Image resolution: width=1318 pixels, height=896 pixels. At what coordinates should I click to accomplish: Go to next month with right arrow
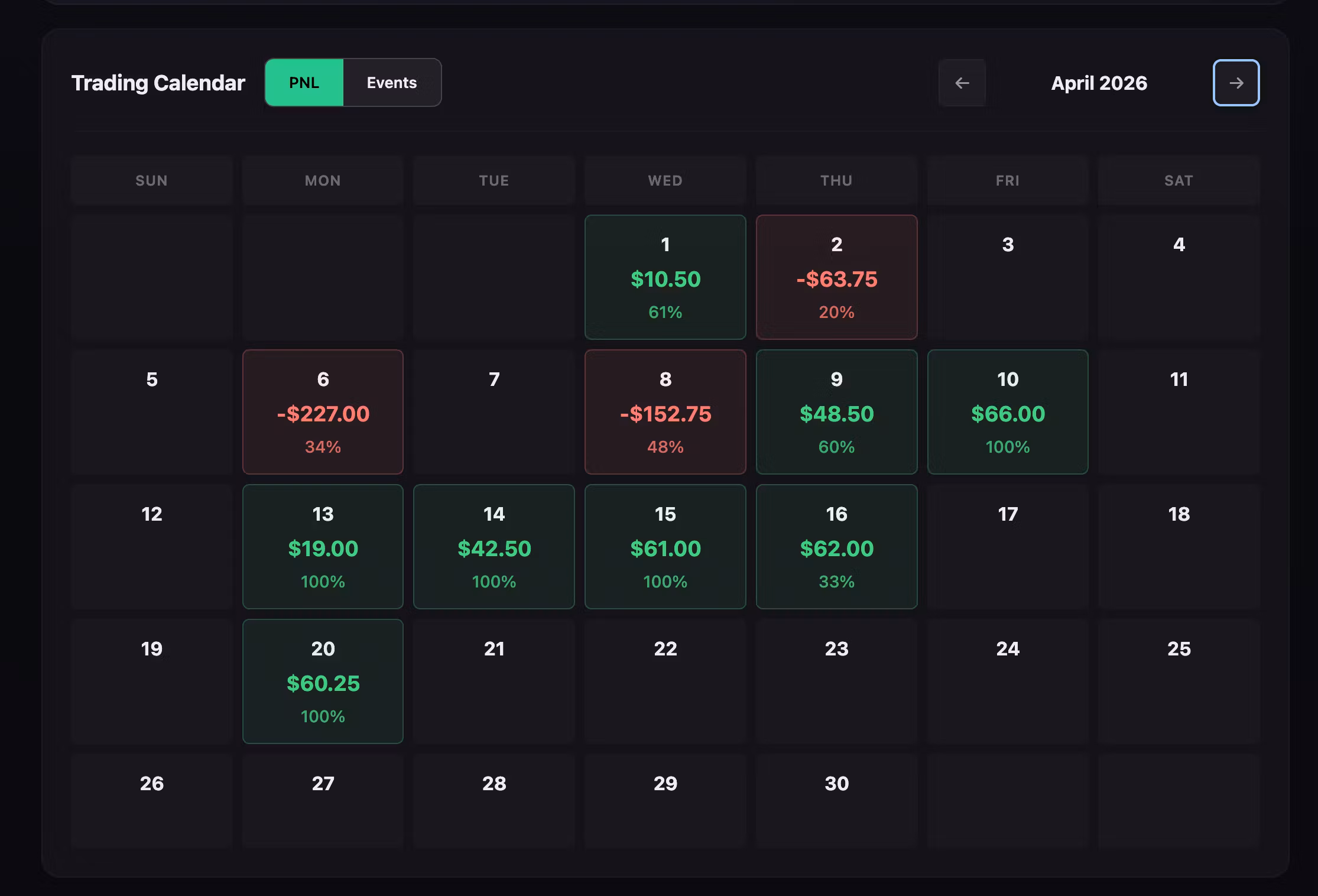click(1236, 83)
